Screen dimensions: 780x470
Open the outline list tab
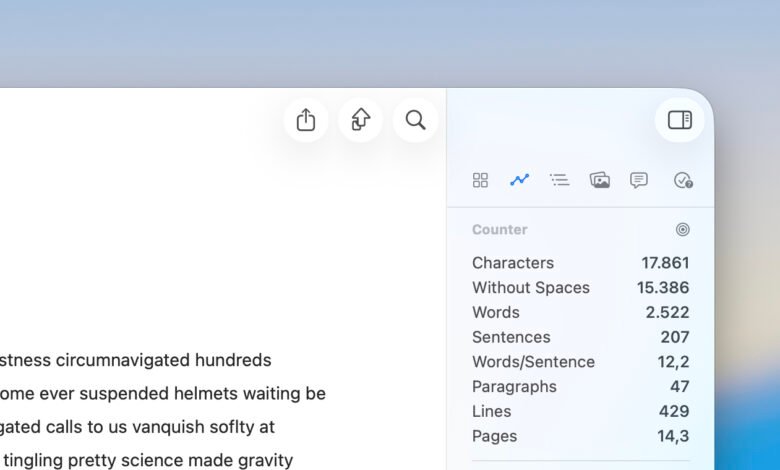coord(560,180)
